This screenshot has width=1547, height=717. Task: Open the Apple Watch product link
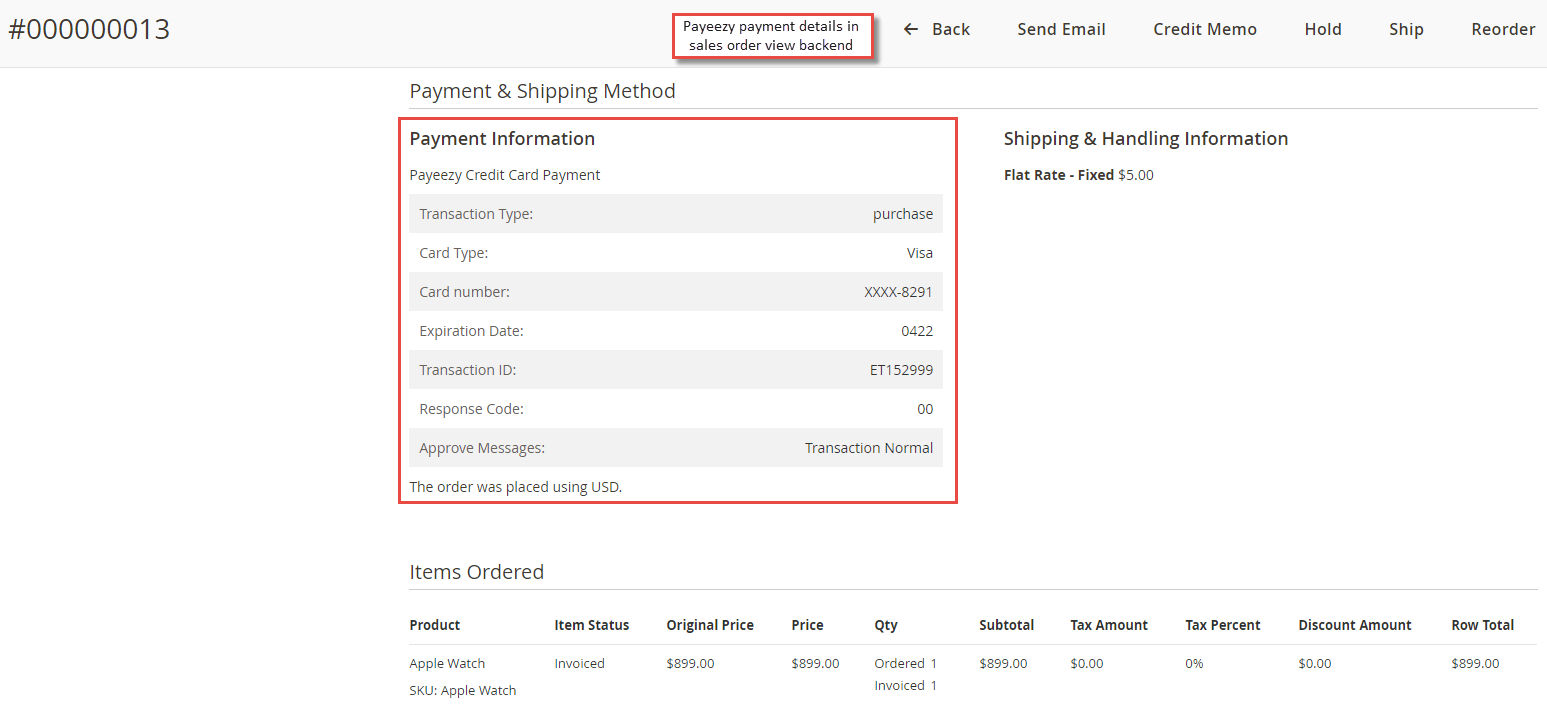point(446,663)
